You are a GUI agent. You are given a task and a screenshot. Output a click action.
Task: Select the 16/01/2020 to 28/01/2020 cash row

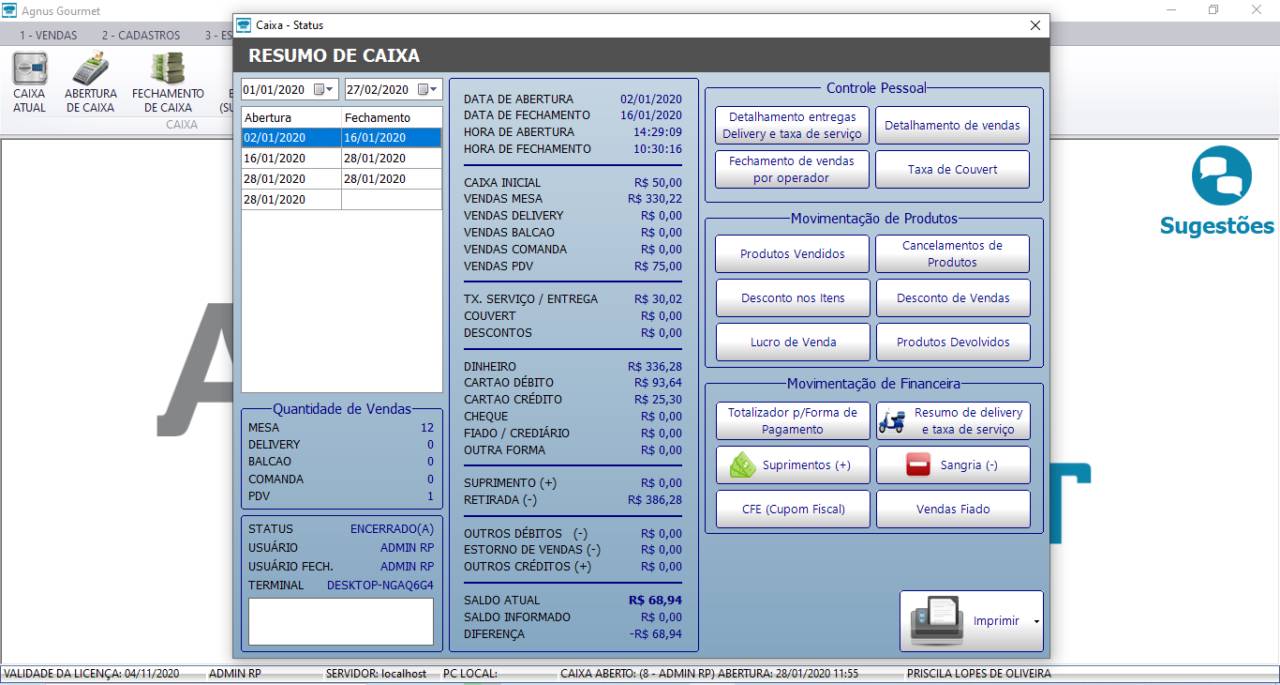(x=341, y=158)
